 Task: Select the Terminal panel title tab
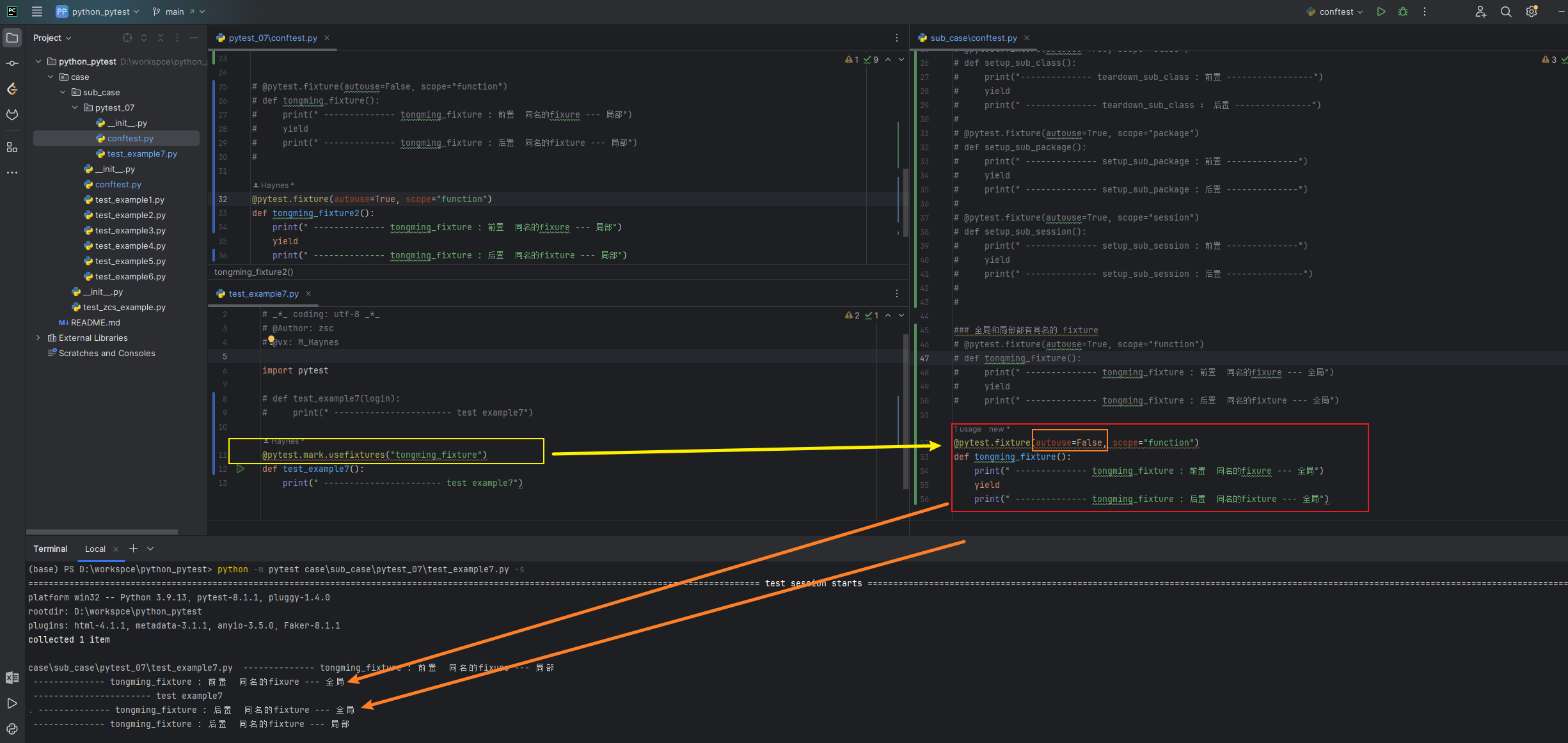coord(50,549)
